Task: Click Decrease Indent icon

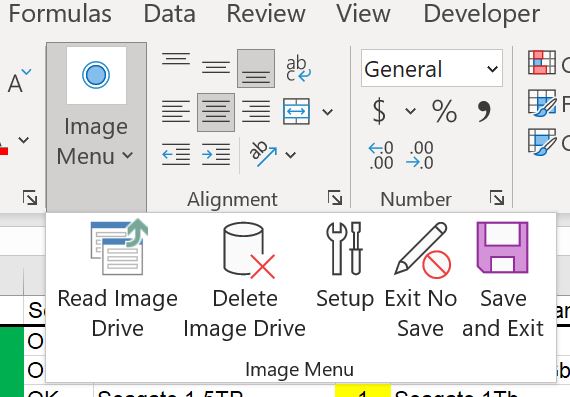Action: point(176,155)
